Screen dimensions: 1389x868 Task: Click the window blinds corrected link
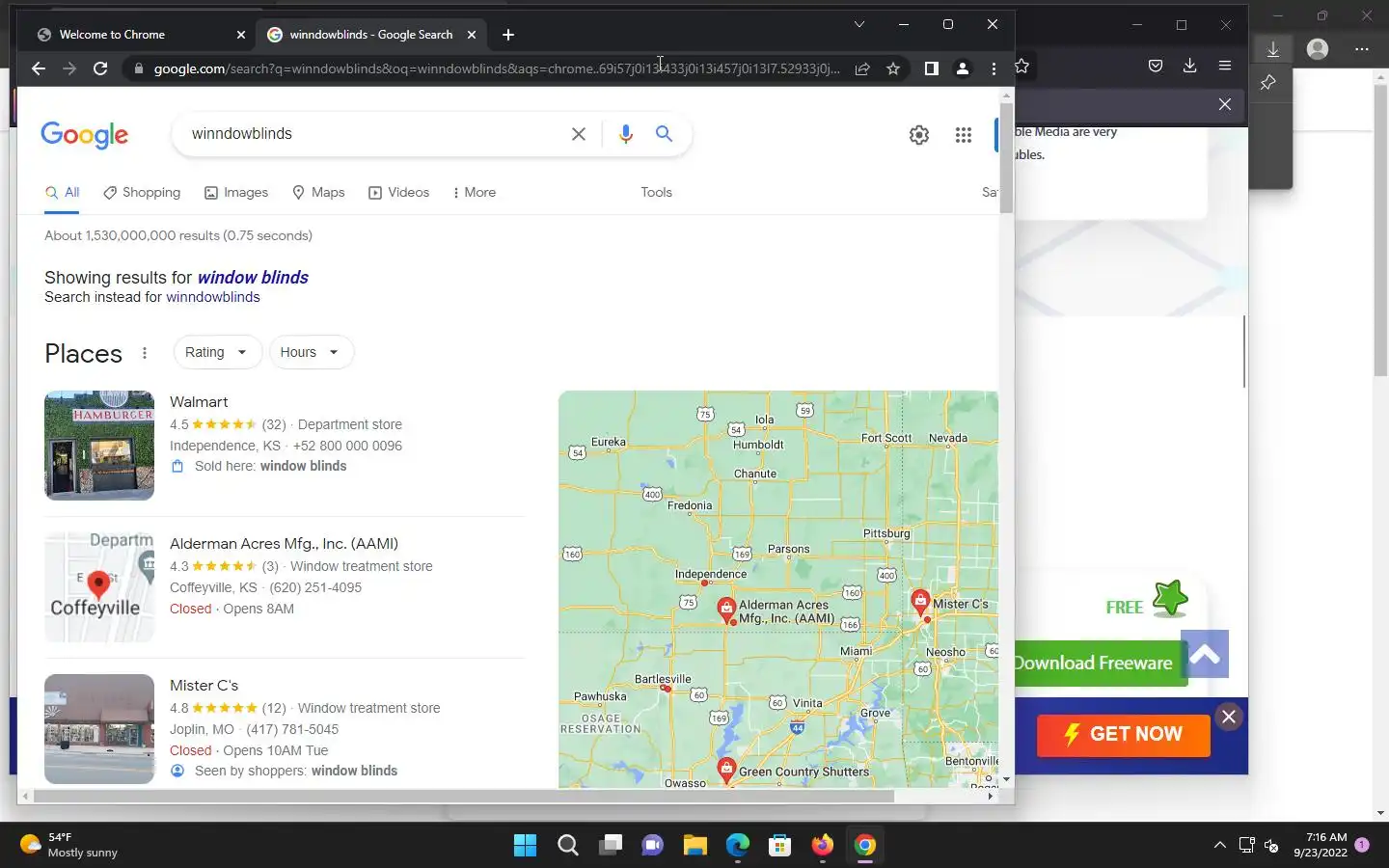[x=253, y=278]
